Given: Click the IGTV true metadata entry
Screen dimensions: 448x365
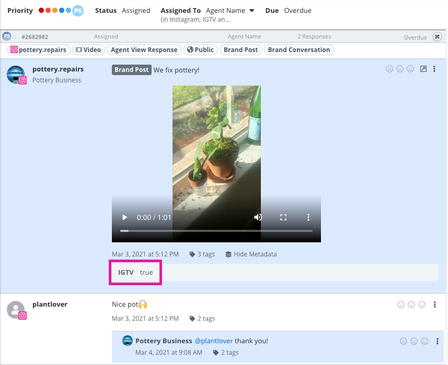Looking at the screenshot, I should (x=135, y=273).
